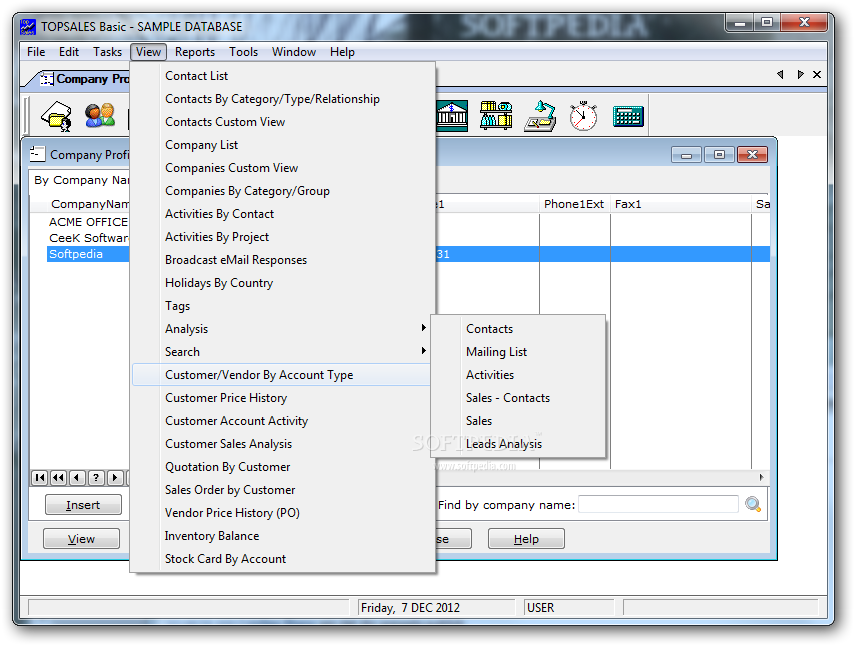The width and height of the screenshot is (855, 646).
Task: Click the tab scroll right arrow
Action: pos(800,74)
